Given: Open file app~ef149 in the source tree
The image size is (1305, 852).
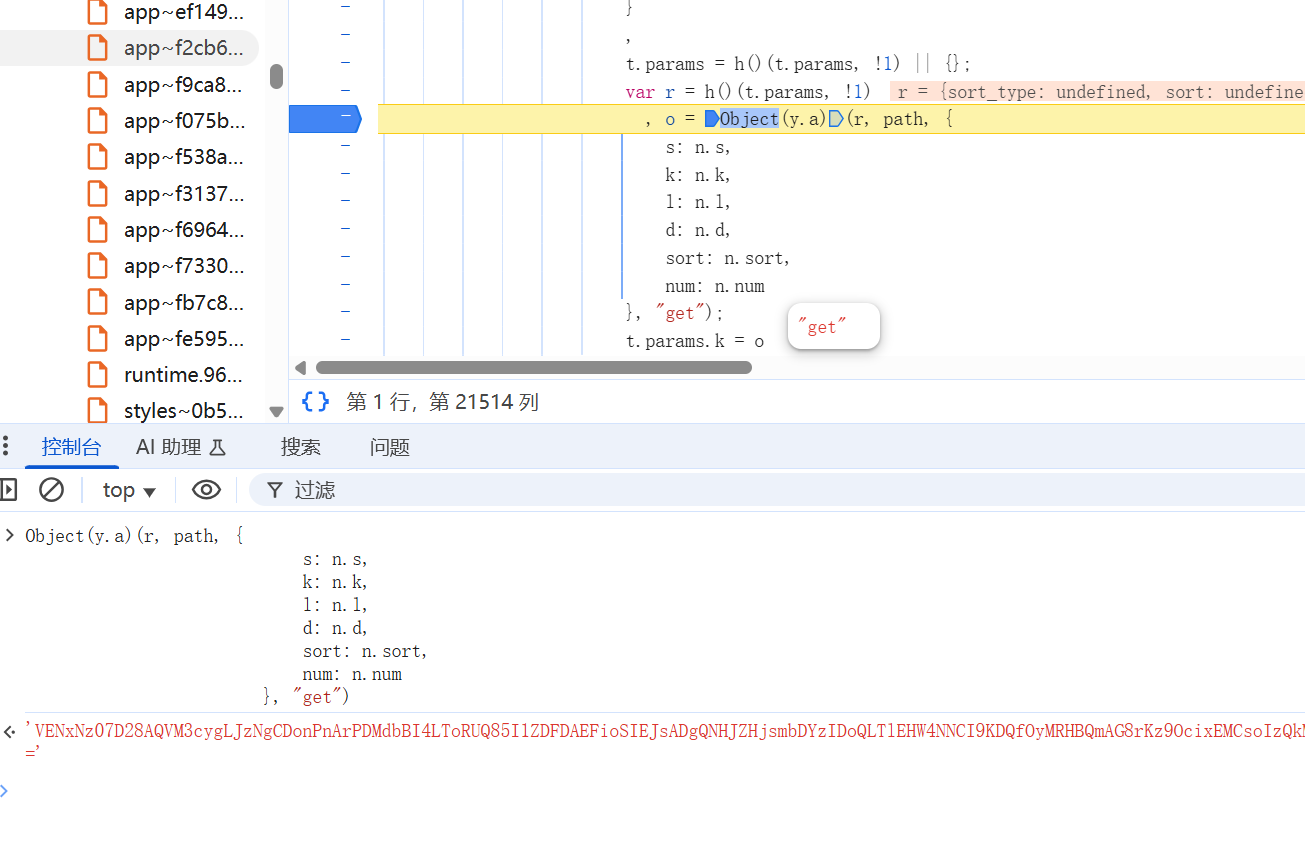Looking at the screenshot, I should (183, 12).
